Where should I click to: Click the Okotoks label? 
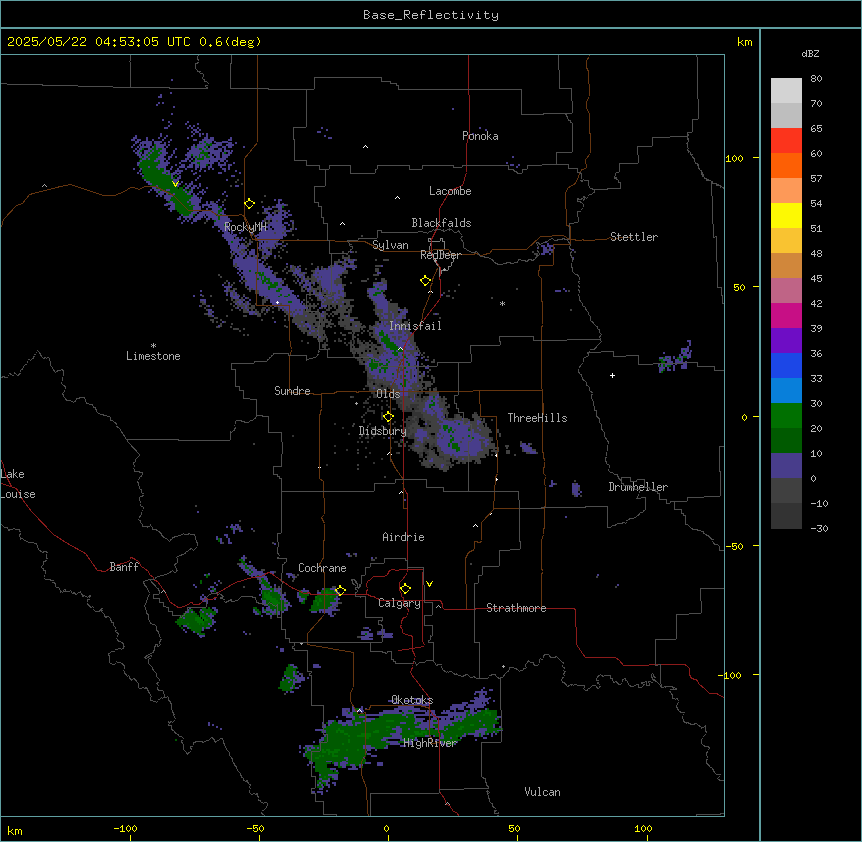[x=412, y=700]
